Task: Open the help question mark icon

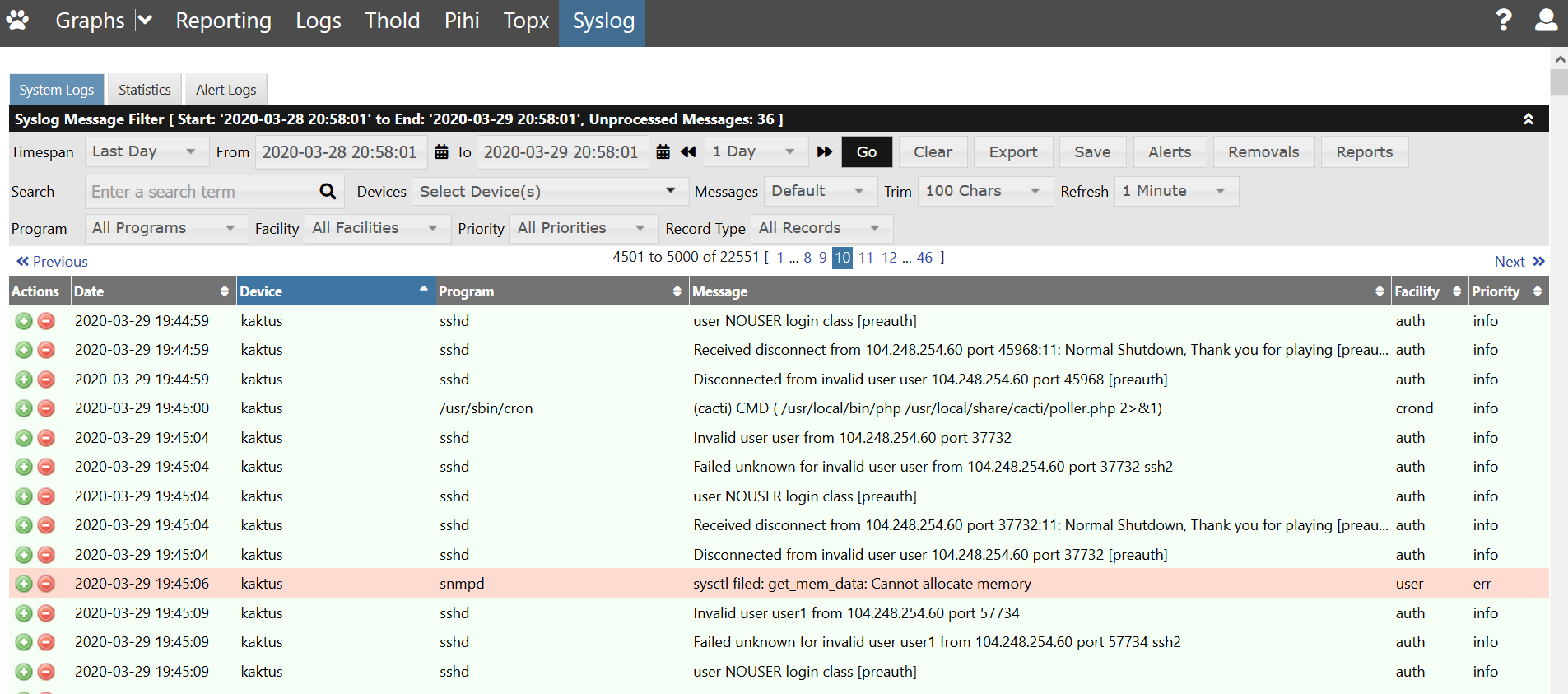Action: tap(1503, 20)
